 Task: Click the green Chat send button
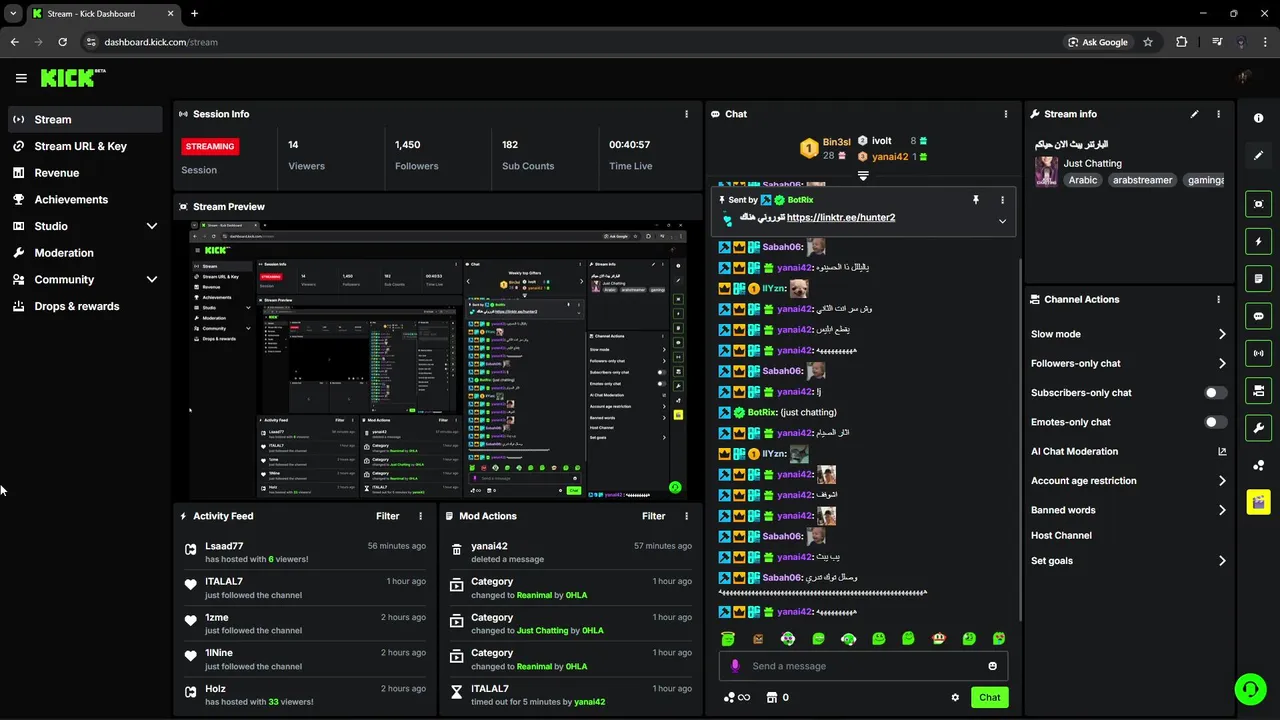click(989, 698)
